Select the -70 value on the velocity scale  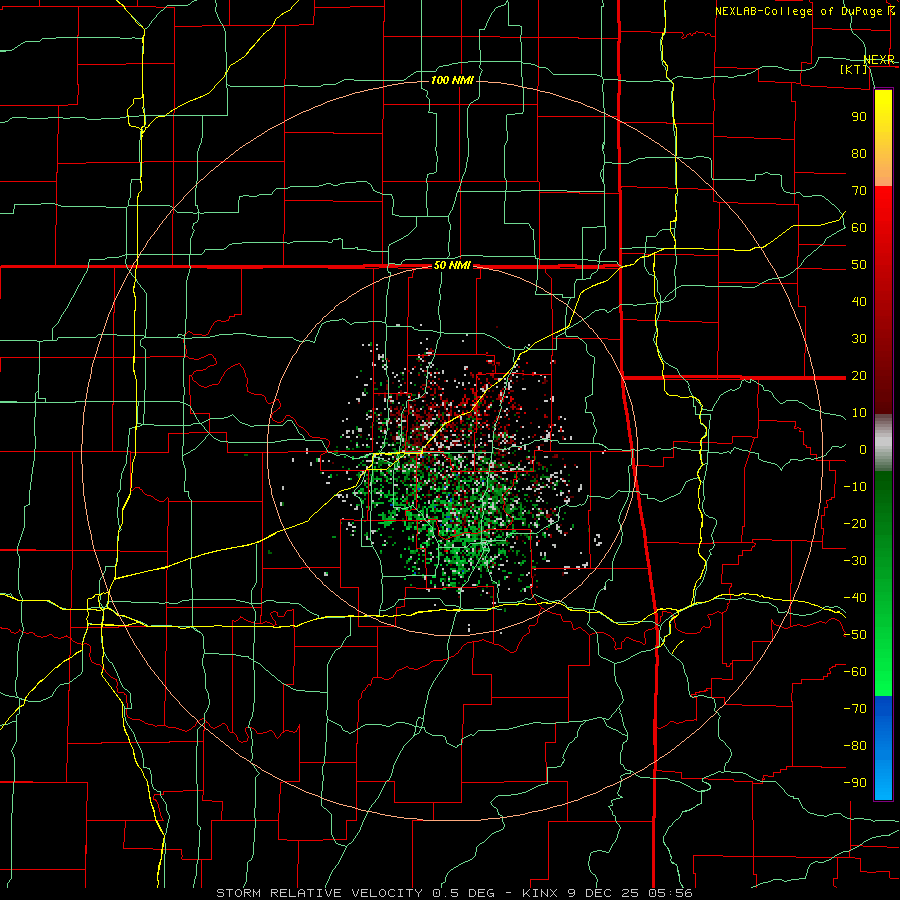[x=855, y=709]
